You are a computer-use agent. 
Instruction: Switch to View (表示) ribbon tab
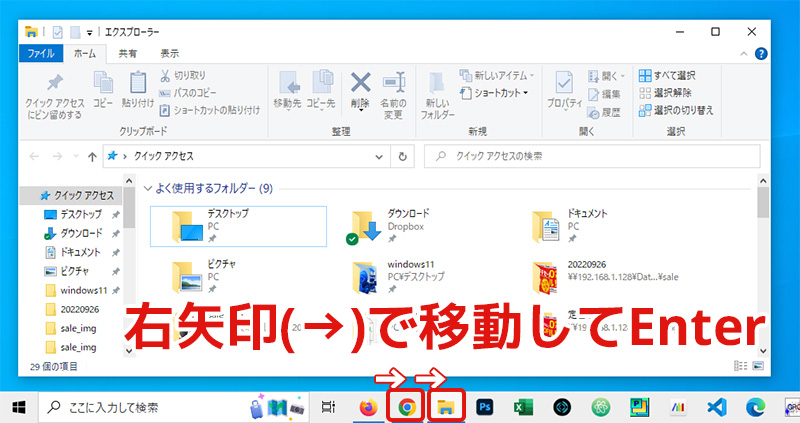(169, 53)
